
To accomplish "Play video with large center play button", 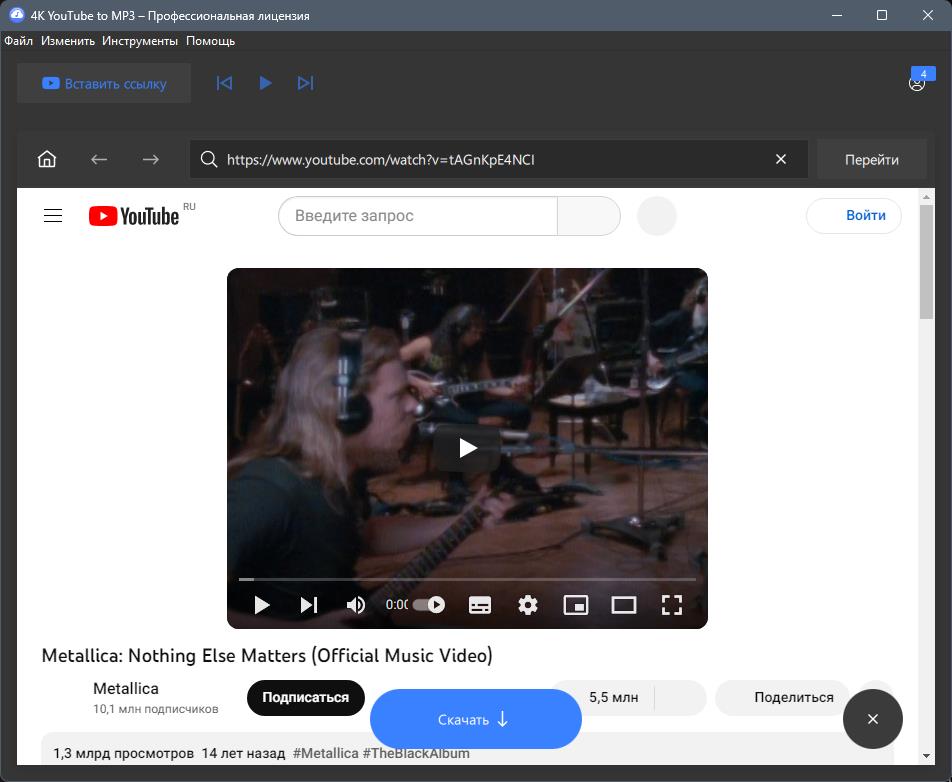I will (467, 448).
